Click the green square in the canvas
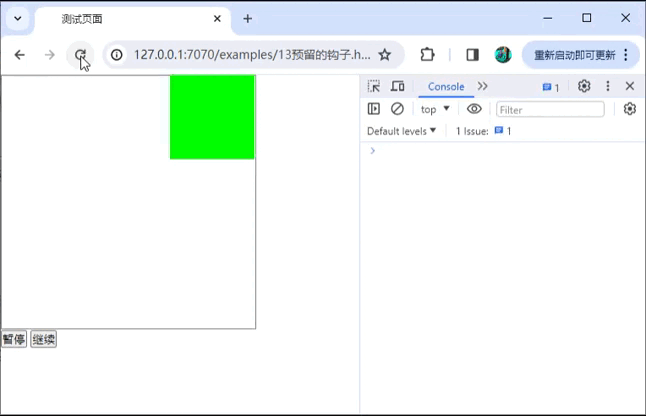The height and width of the screenshot is (416, 646). point(212,117)
